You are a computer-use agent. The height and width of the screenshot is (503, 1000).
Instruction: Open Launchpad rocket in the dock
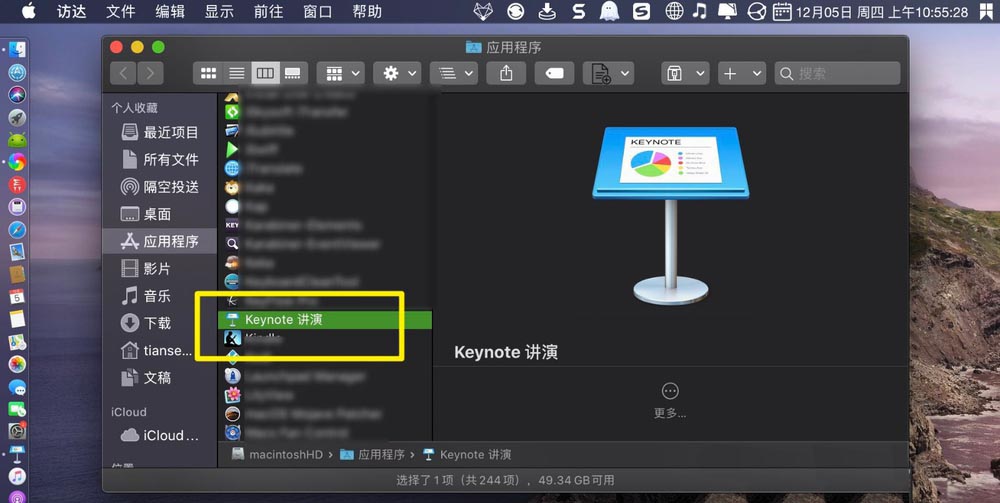17,117
